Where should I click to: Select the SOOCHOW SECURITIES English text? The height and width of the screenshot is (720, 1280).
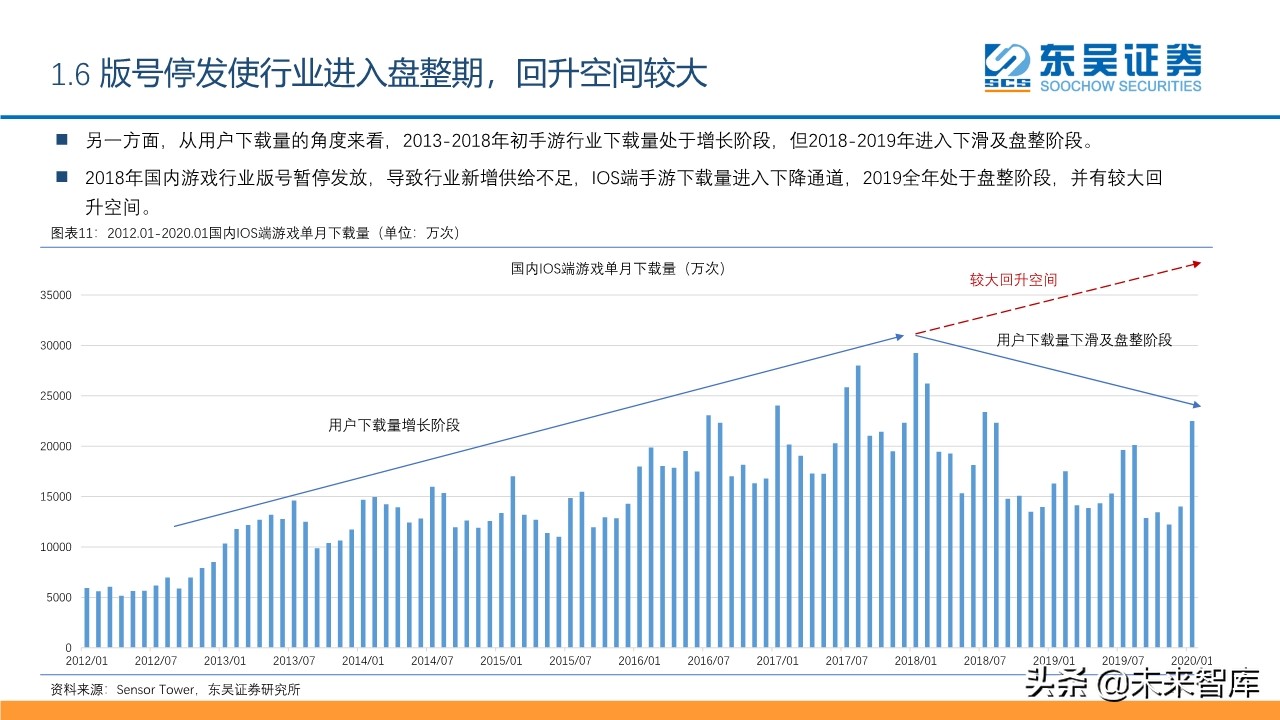[1120, 86]
